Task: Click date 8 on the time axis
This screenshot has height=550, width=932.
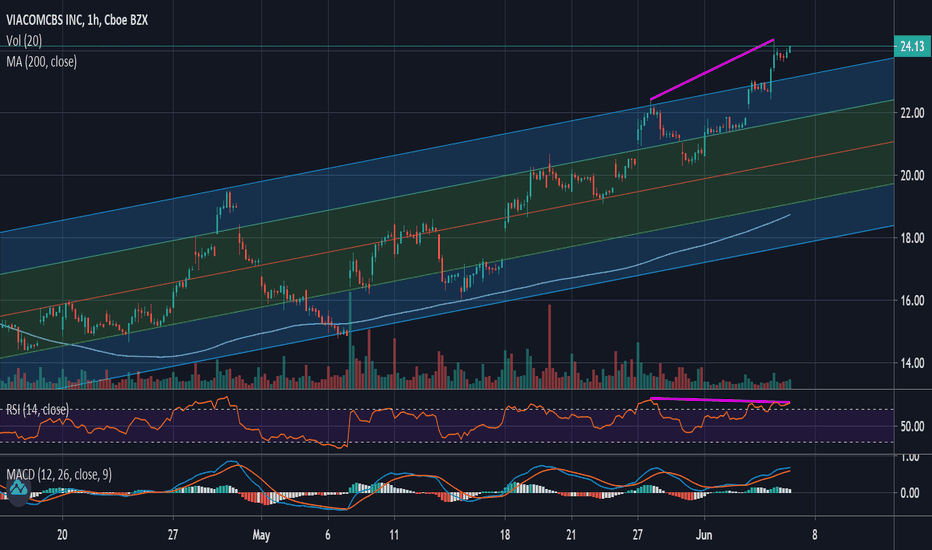Action: point(814,535)
